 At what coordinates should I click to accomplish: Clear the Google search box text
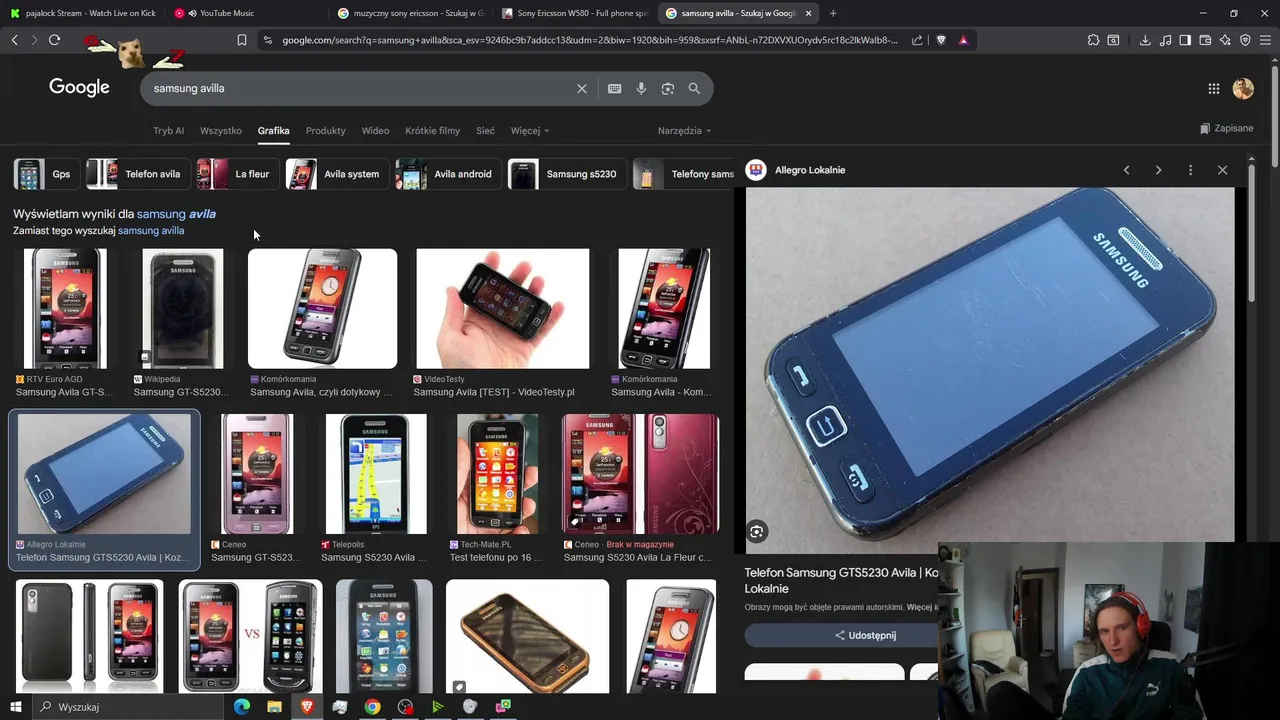click(582, 88)
